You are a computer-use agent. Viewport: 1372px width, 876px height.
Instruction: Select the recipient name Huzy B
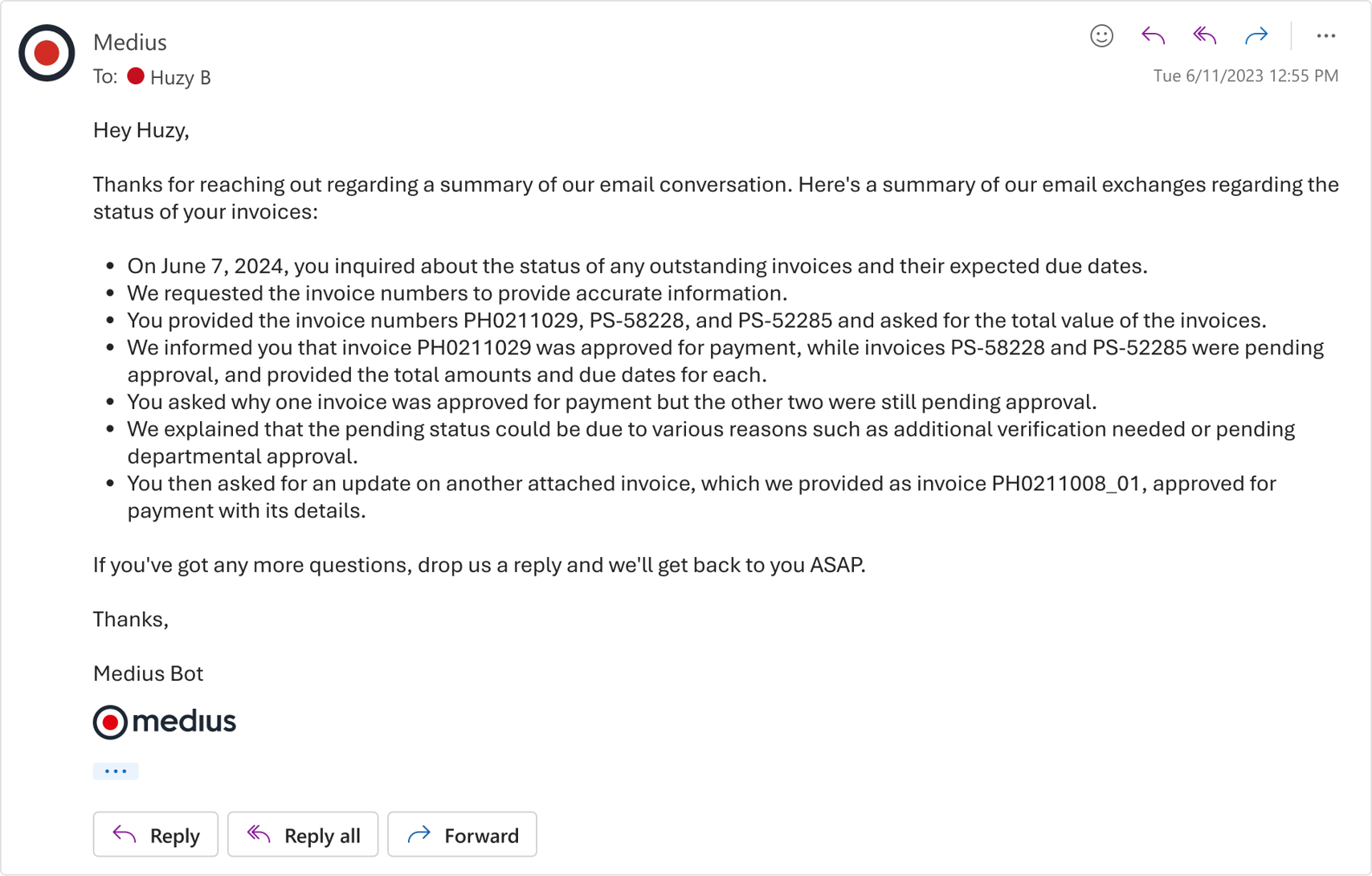point(181,76)
